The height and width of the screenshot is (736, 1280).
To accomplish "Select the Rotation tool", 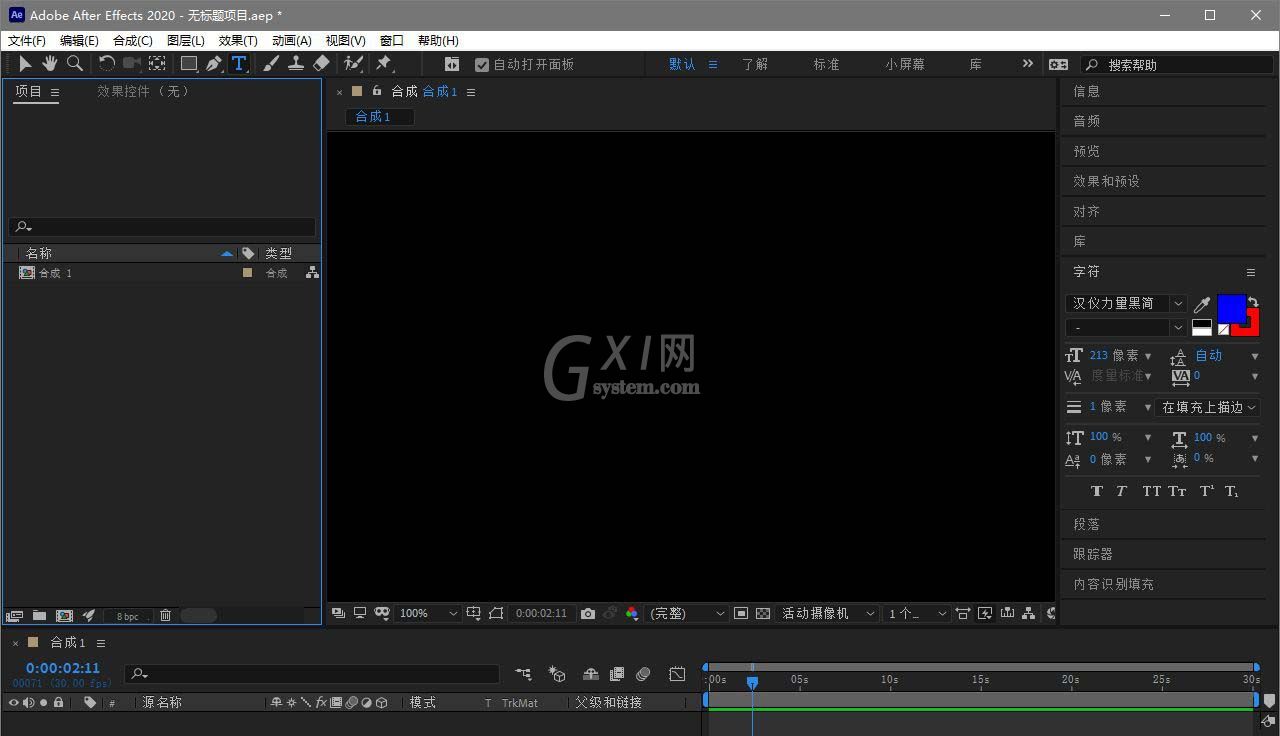I will point(106,64).
